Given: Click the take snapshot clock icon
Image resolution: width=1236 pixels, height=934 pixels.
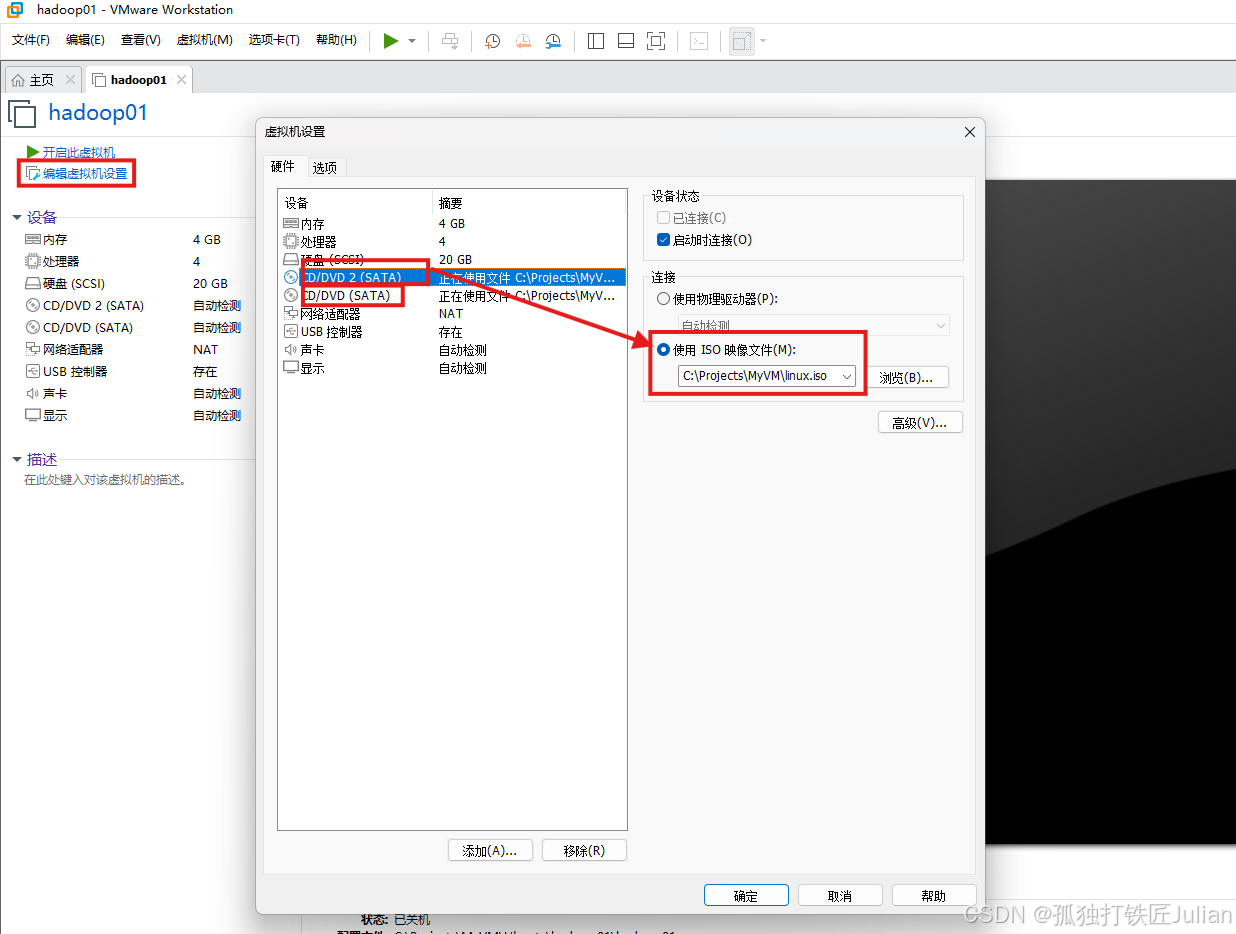Looking at the screenshot, I should (x=492, y=41).
